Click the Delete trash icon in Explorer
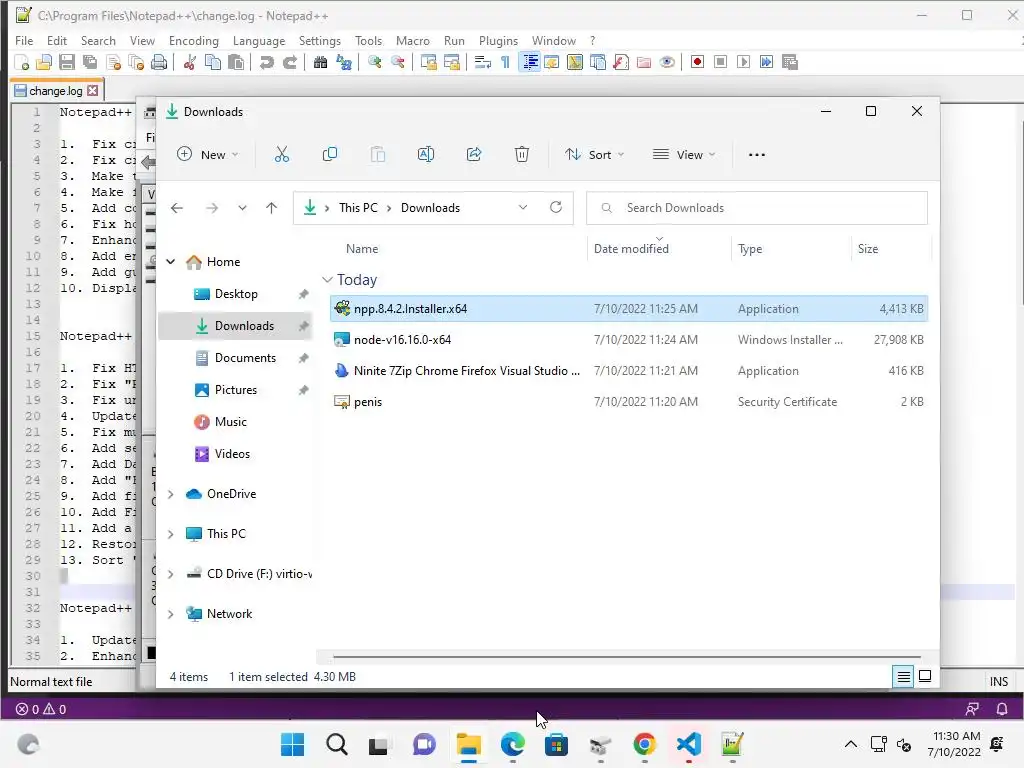Viewport: 1024px width, 768px height. 522,155
